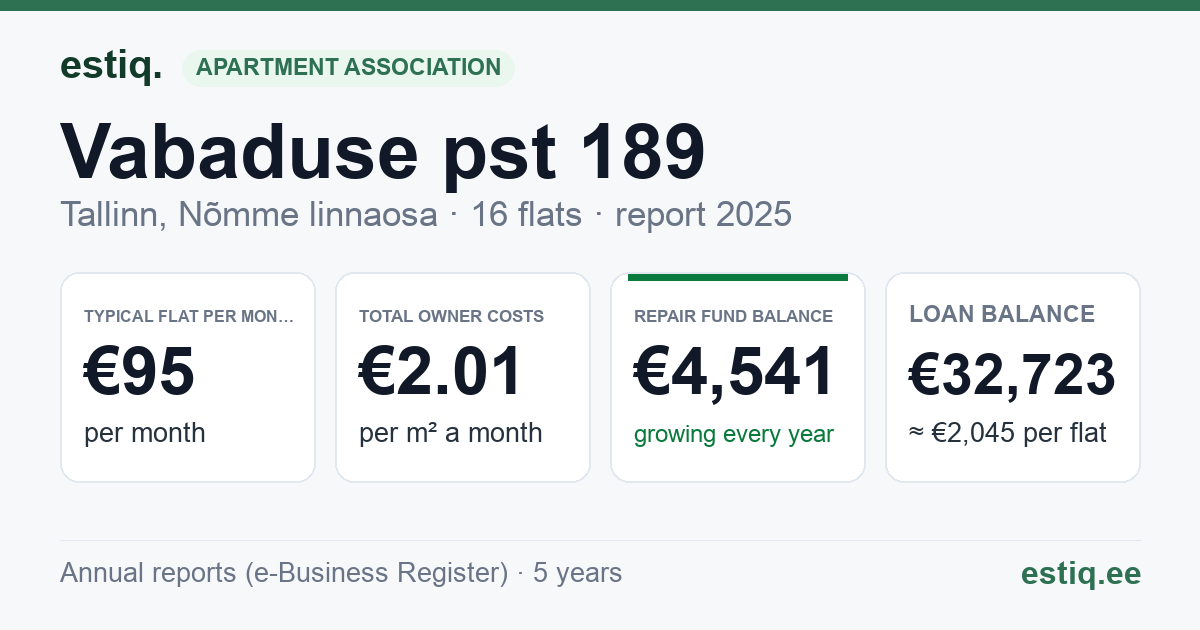Click the REPAIR FUND BALANCE label
The image size is (1200, 630).
[x=733, y=316]
